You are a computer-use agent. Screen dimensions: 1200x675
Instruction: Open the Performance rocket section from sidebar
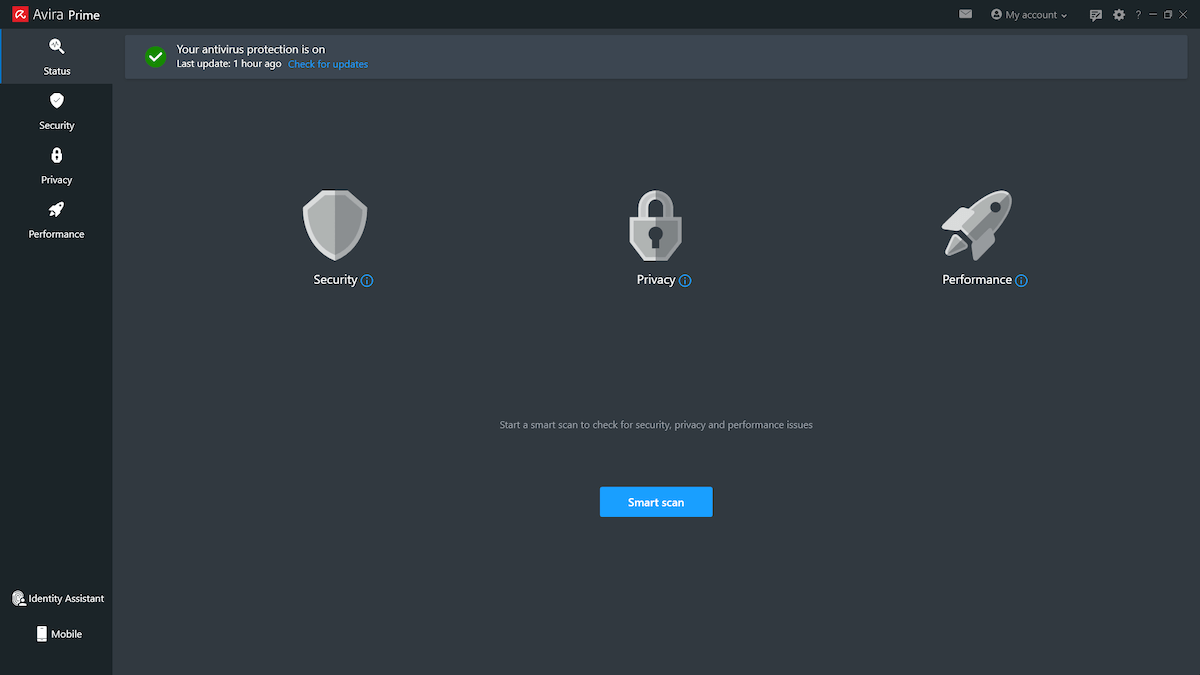[56, 209]
